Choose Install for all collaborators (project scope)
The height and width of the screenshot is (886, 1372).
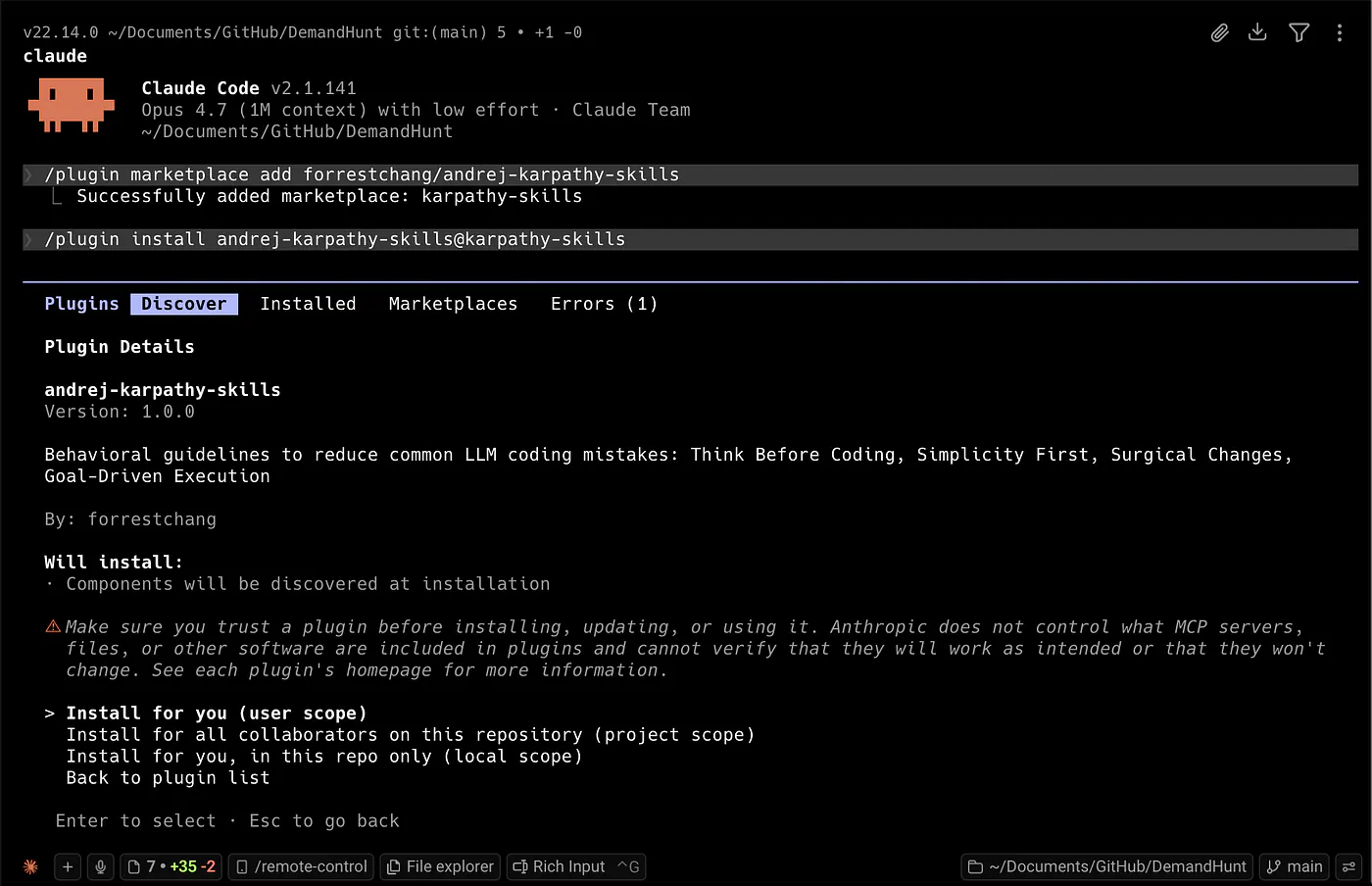click(411, 735)
